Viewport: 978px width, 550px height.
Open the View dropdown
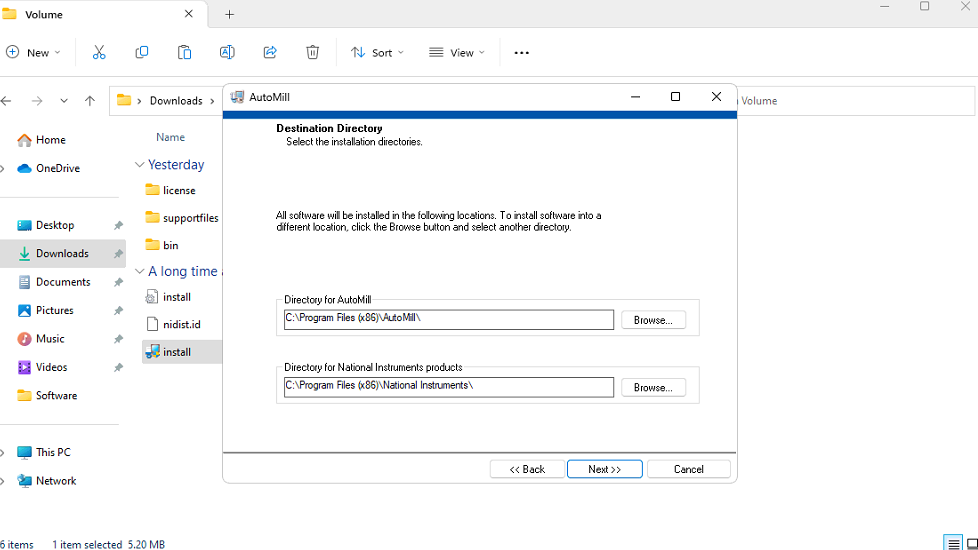click(x=457, y=52)
